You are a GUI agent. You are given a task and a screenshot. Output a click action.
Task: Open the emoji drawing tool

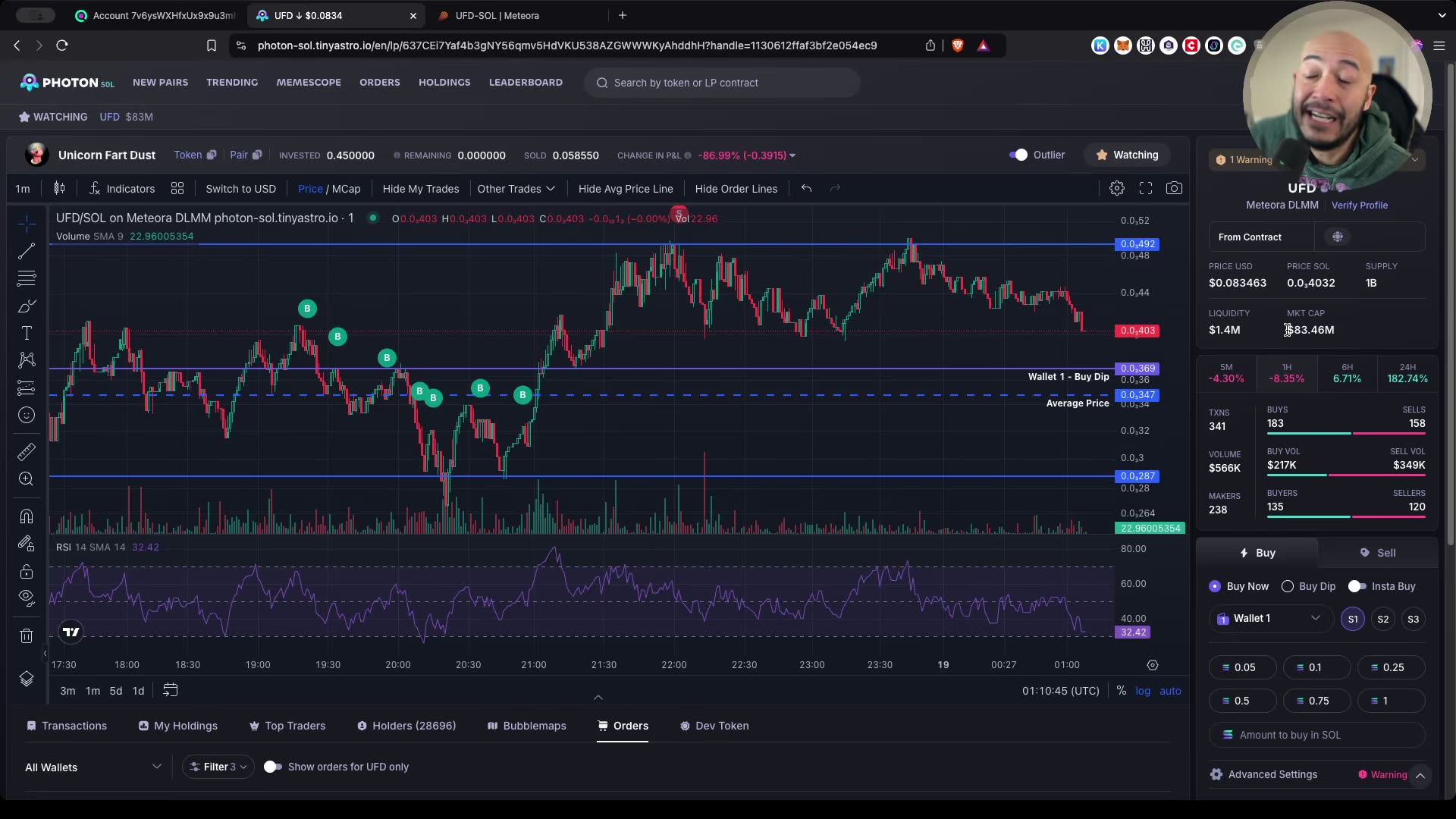(27, 415)
